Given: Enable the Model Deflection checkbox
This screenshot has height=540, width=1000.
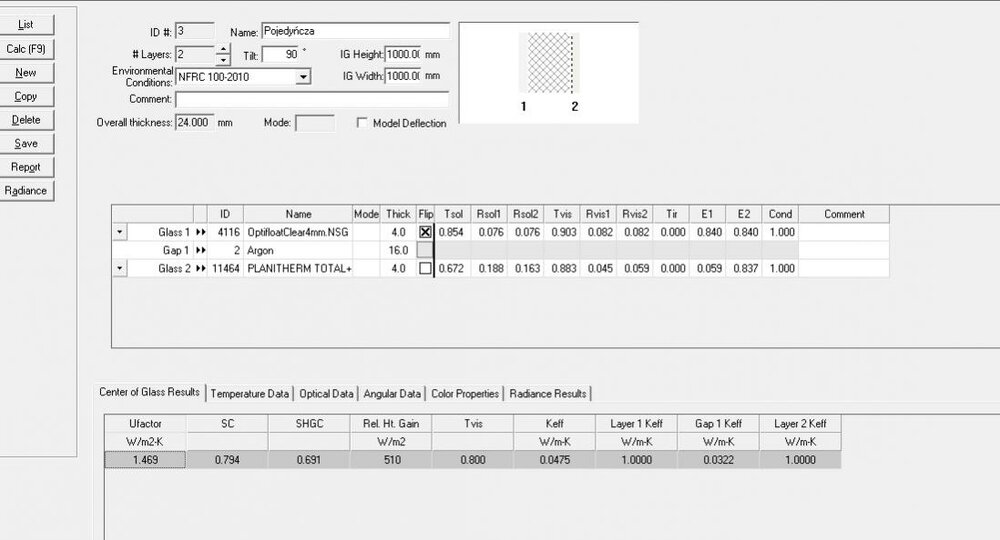Looking at the screenshot, I should click(362, 123).
